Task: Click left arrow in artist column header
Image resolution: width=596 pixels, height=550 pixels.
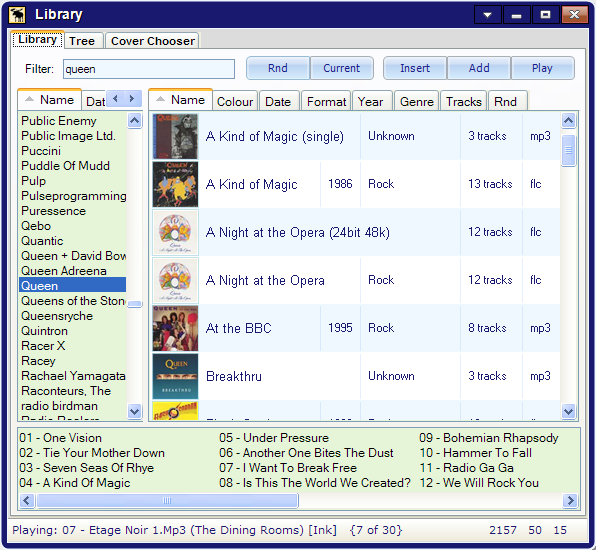Action: 116,99
